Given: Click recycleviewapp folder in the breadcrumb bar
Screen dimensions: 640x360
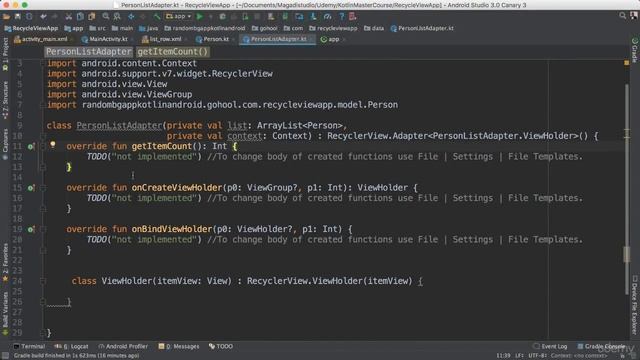Looking at the screenshot, I should click(333, 28).
